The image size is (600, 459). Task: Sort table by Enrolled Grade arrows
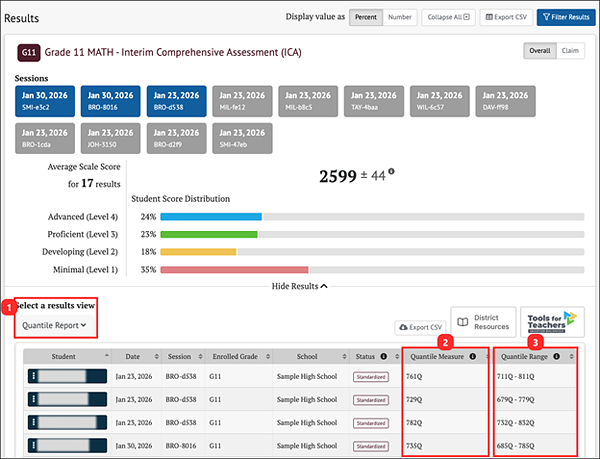(x=268, y=356)
